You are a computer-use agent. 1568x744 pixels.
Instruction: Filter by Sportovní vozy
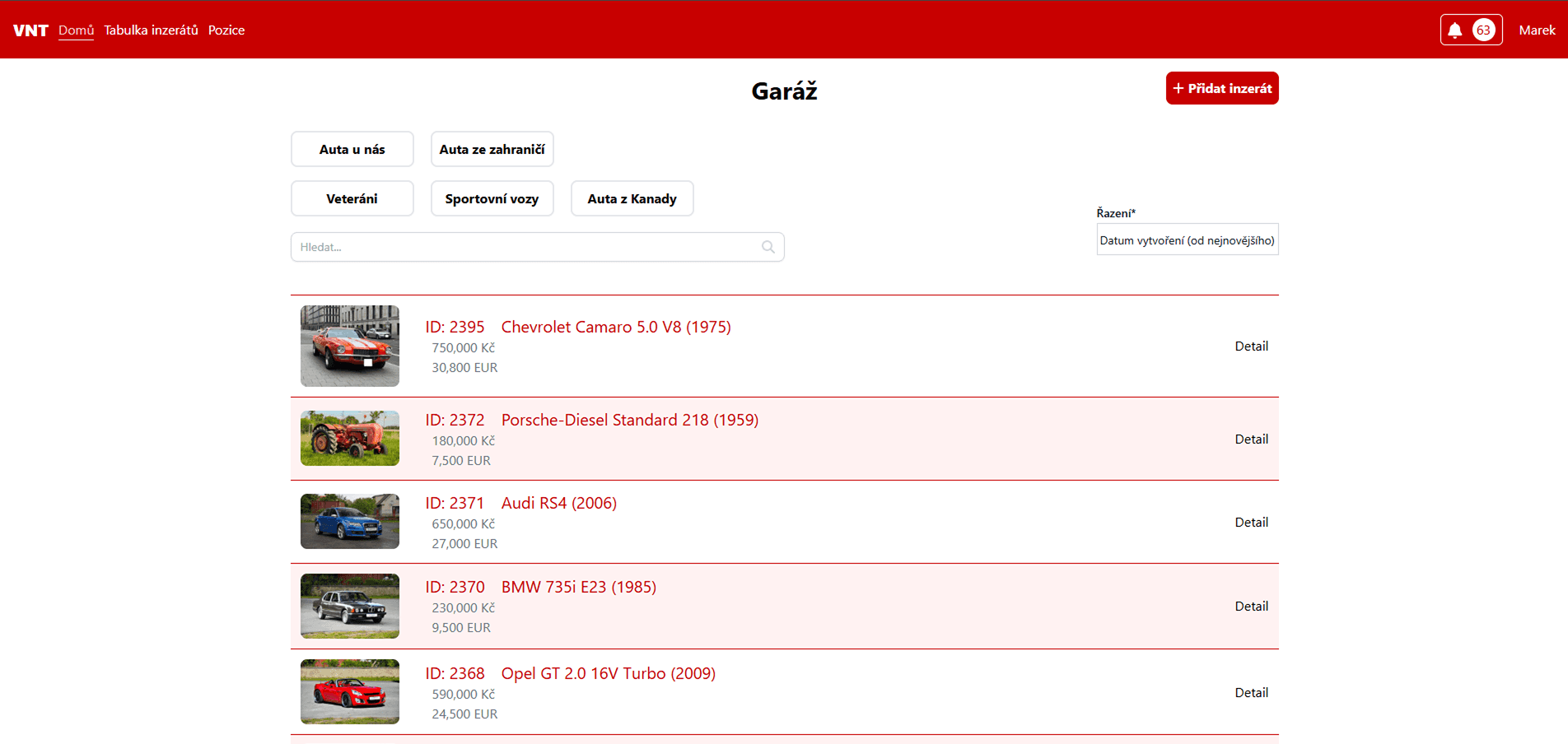(x=492, y=198)
